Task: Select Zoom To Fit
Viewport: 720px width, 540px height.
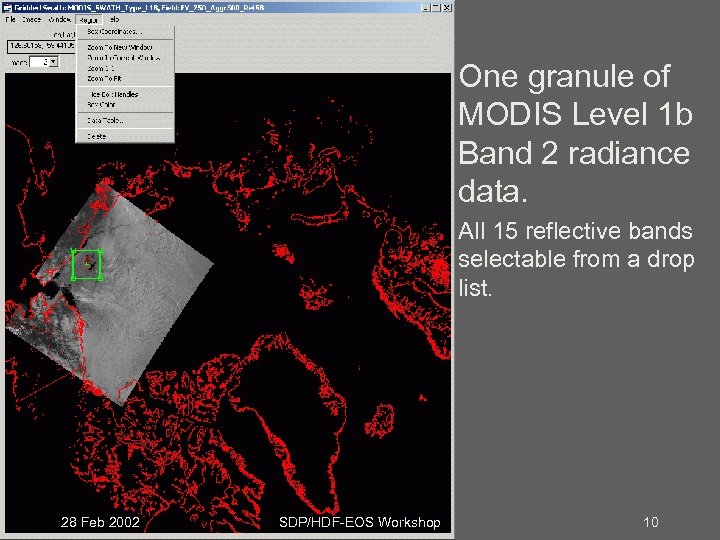Action: pos(124,79)
